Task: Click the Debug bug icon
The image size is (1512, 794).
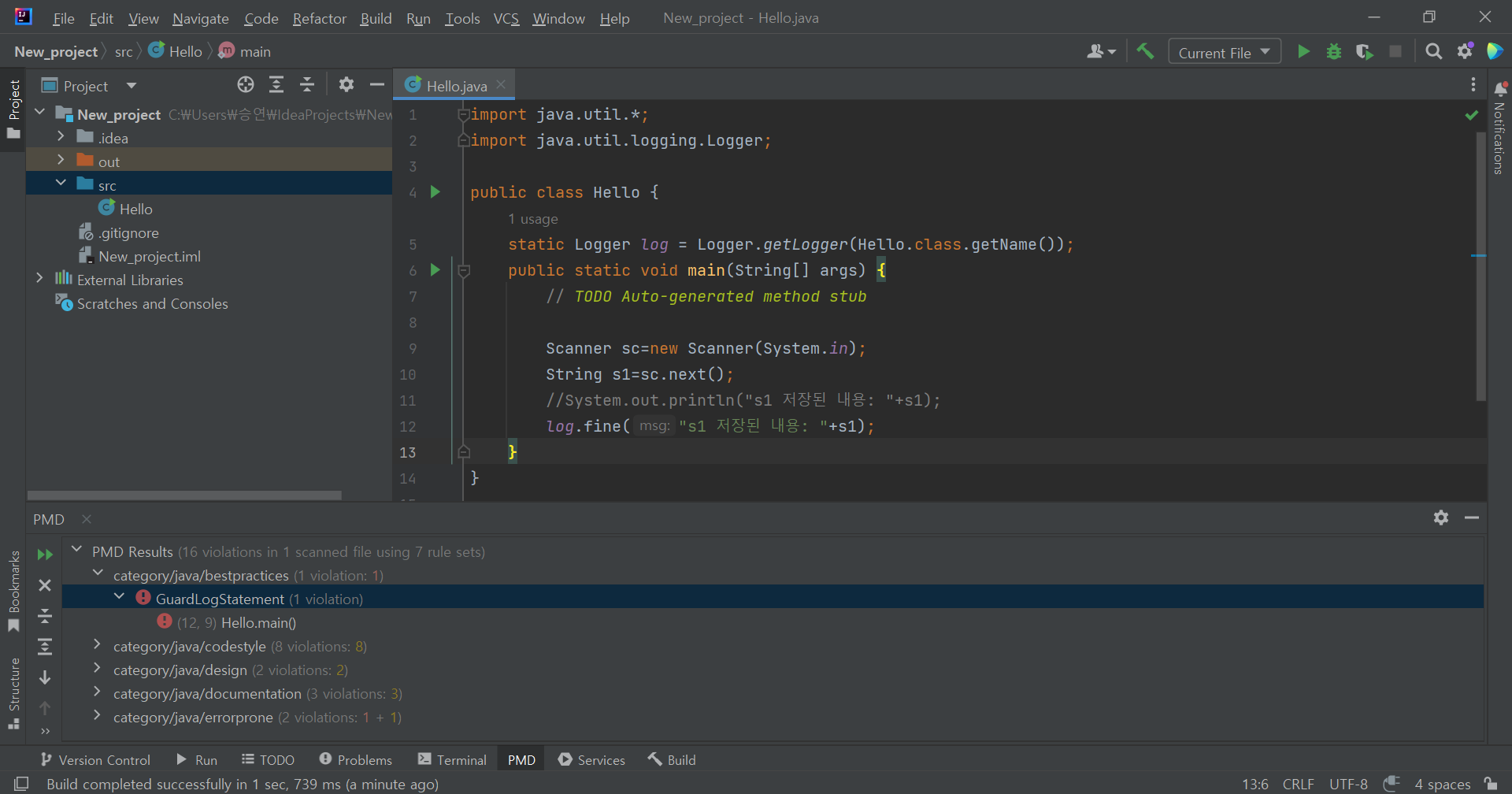Action: pos(1334,52)
